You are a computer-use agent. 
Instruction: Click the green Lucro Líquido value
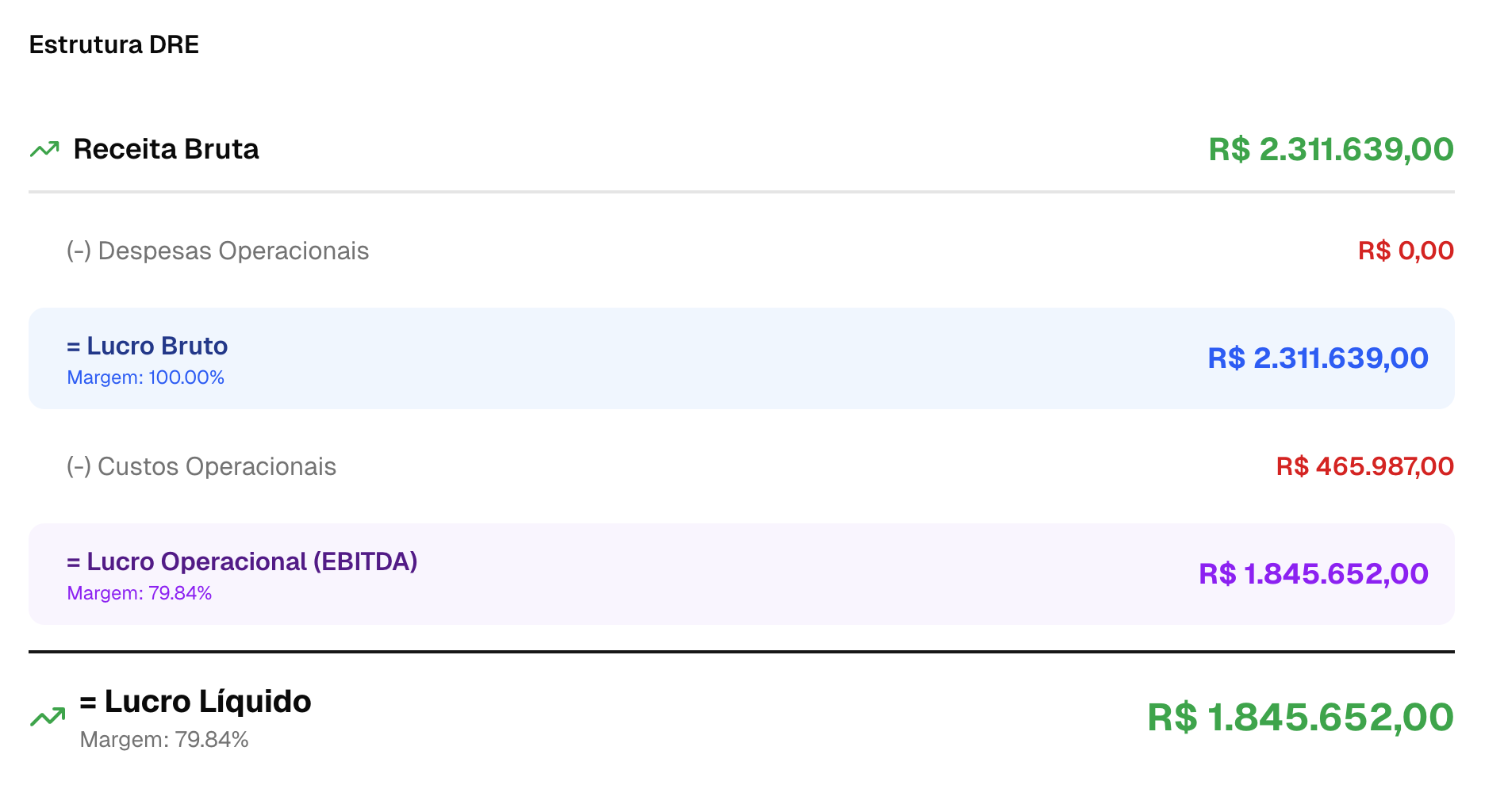1300,718
